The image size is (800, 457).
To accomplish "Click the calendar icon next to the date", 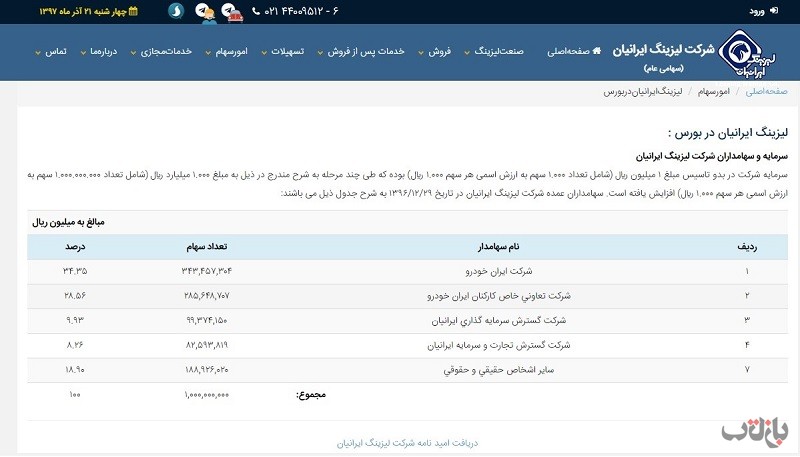I will [133, 11].
